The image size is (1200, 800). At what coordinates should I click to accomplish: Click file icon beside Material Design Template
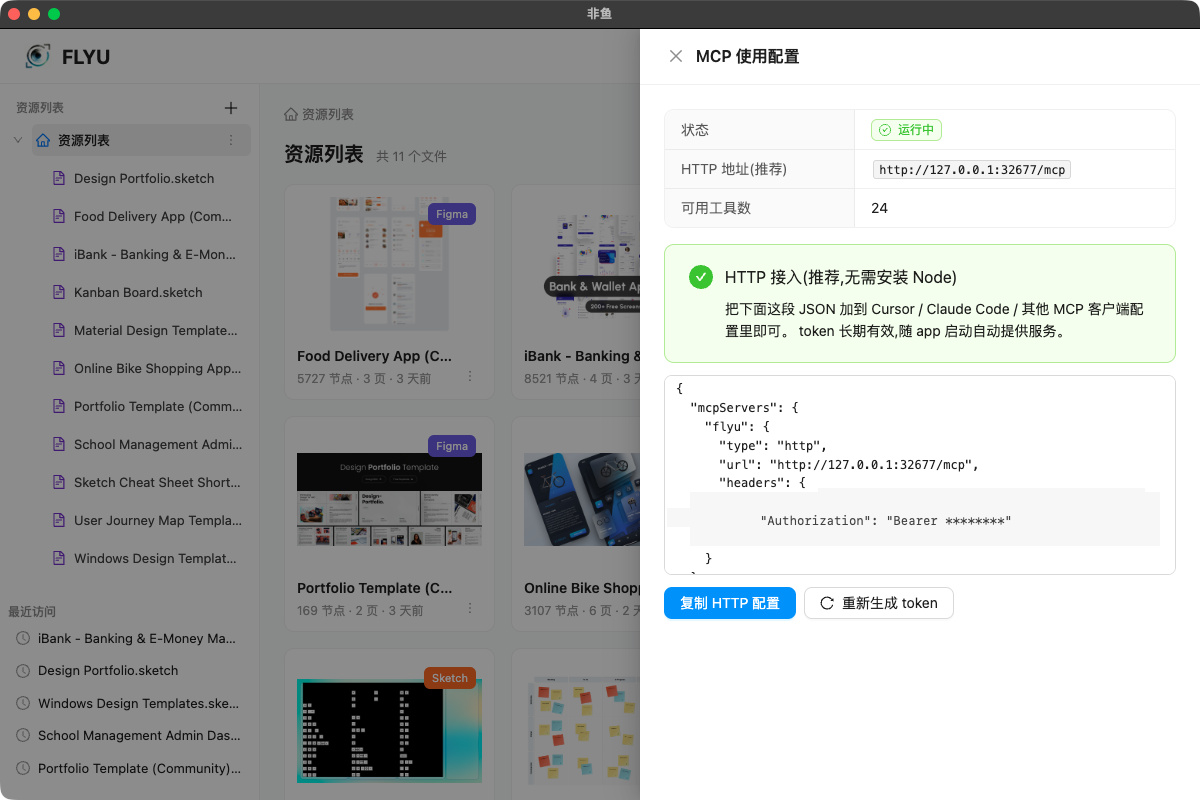(58, 330)
